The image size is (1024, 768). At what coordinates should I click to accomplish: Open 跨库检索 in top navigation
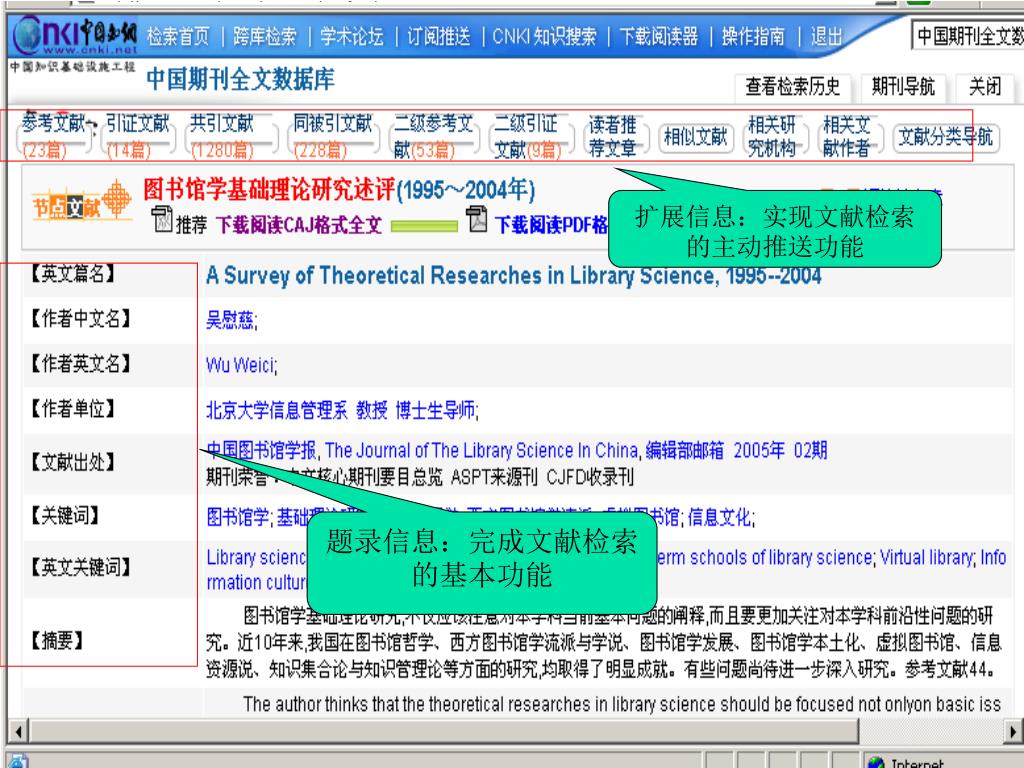click(x=264, y=36)
